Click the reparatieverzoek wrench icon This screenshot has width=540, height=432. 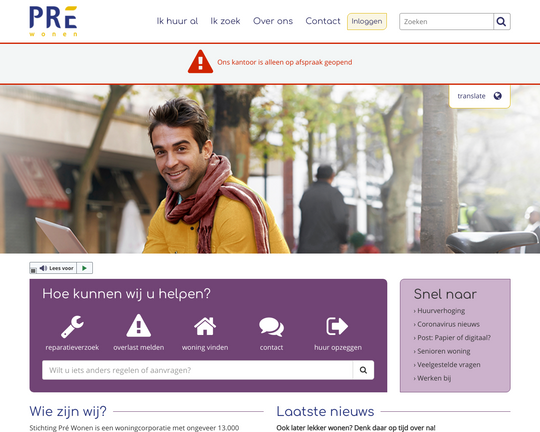72,326
